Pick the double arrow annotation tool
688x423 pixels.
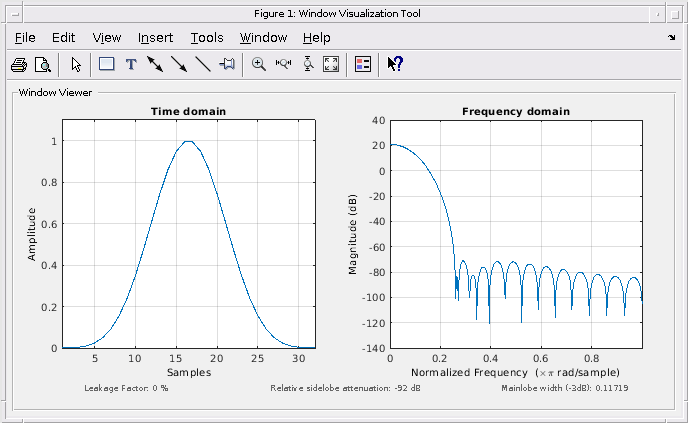(155, 64)
